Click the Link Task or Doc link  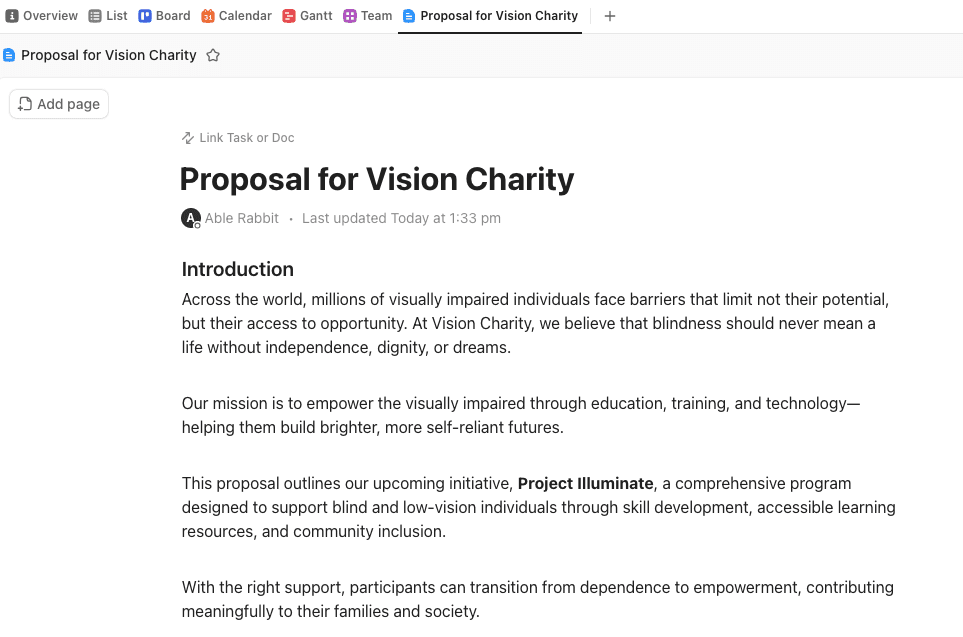(x=246, y=138)
